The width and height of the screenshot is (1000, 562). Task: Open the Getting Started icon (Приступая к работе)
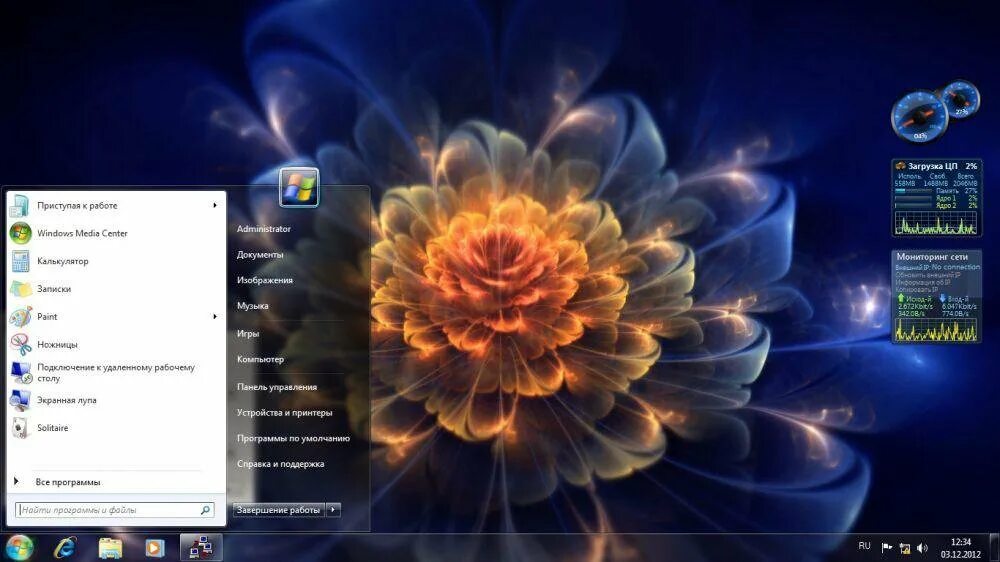tap(20, 205)
